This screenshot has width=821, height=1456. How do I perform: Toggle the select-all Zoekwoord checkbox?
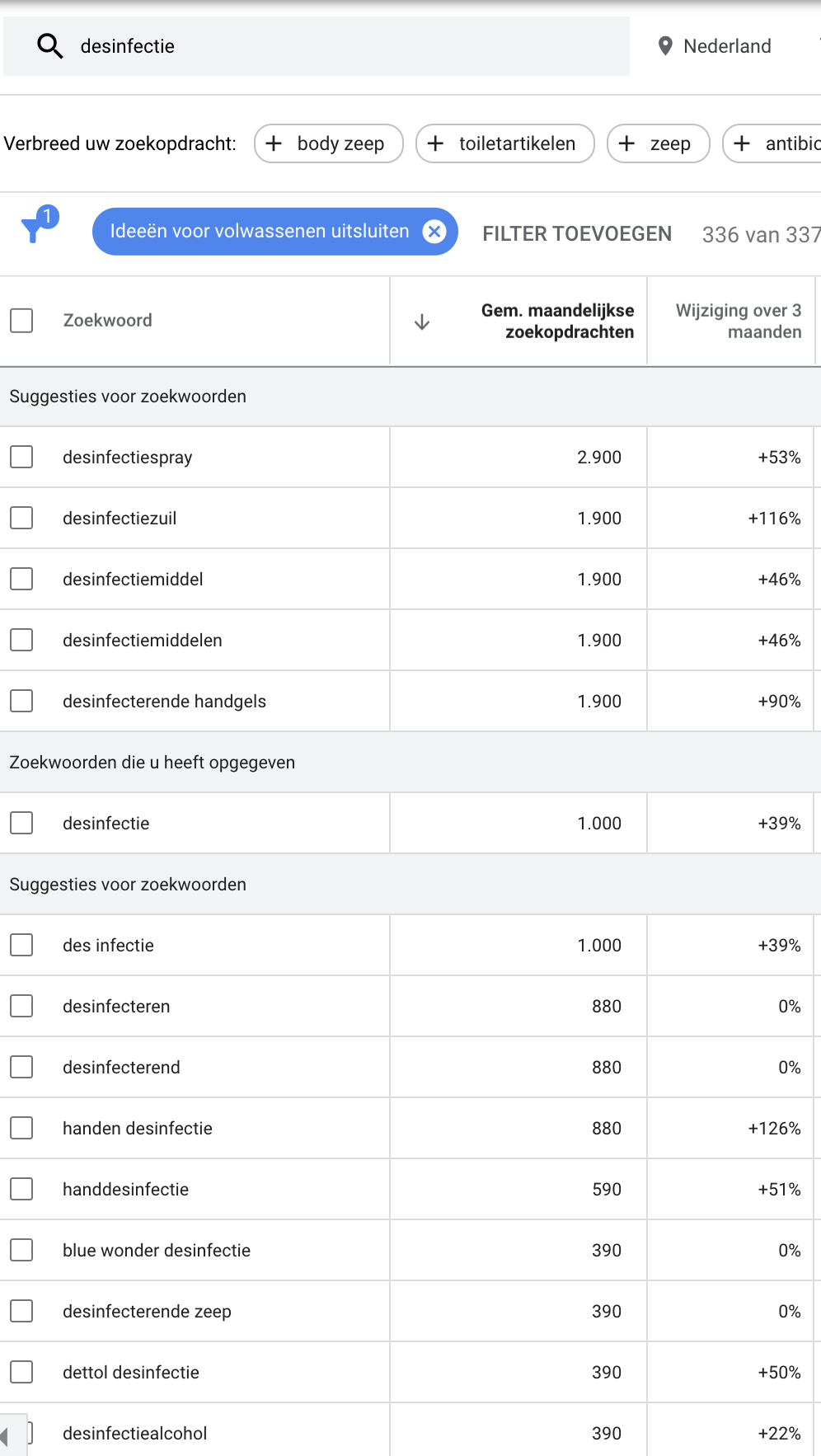(x=21, y=321)
